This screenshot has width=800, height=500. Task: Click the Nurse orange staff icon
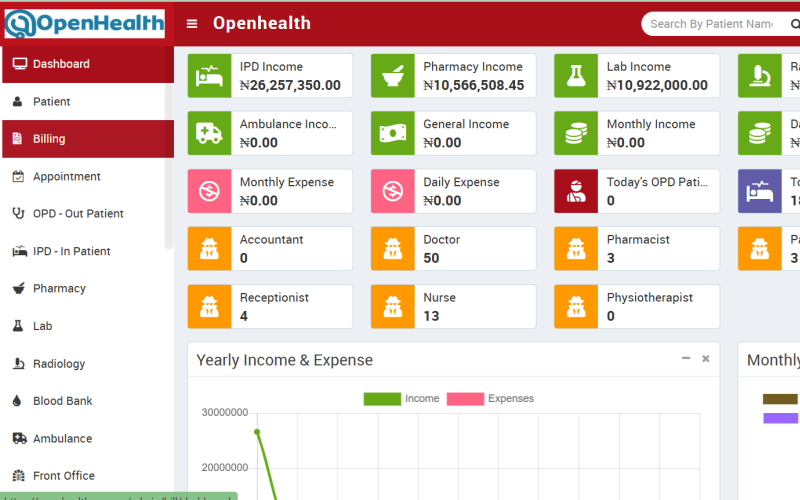[x=393, y=307]
